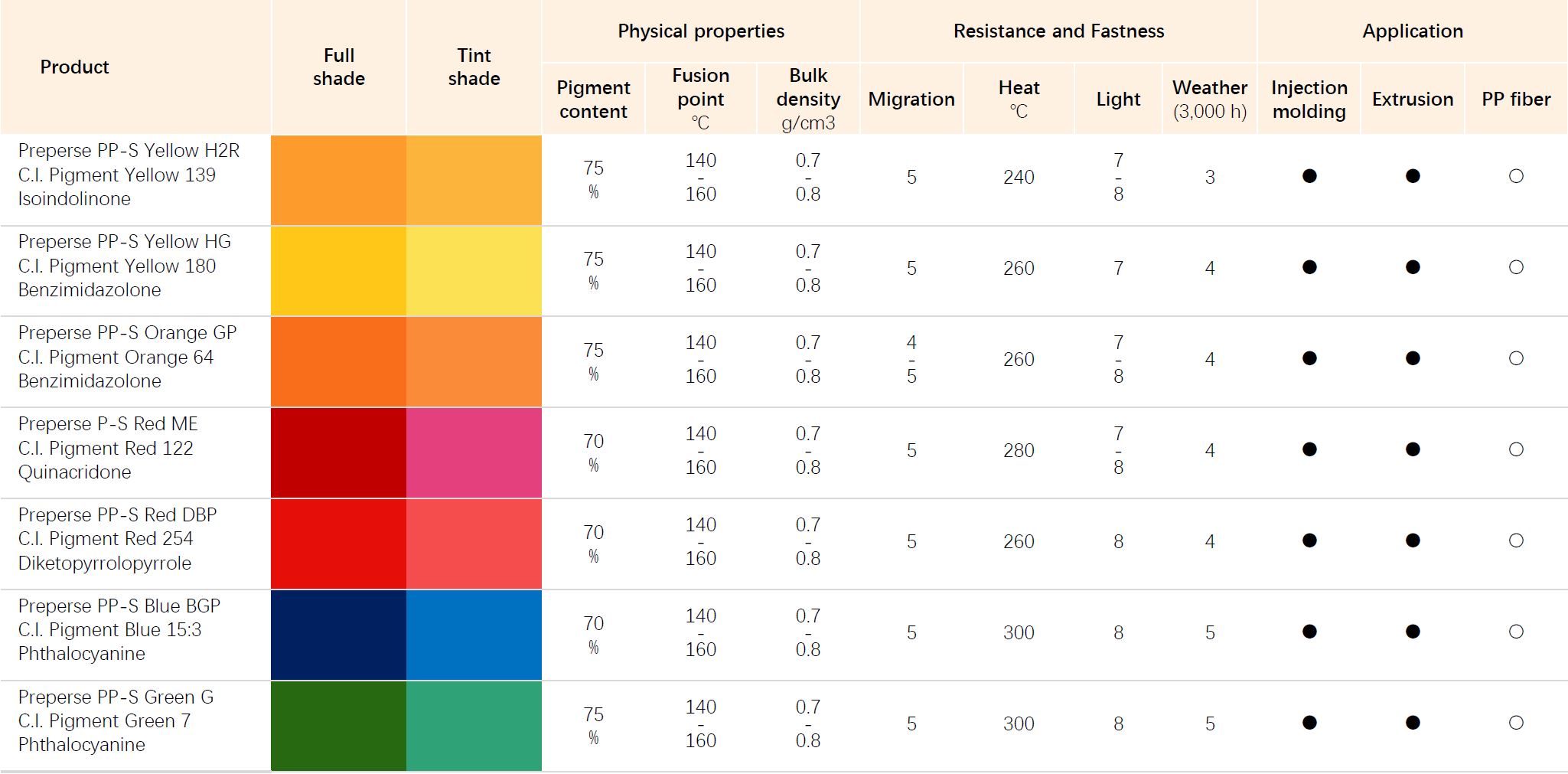1568x774 pixels.
Task: Click the Bulk density column header
Action: [x=808, y=99]
